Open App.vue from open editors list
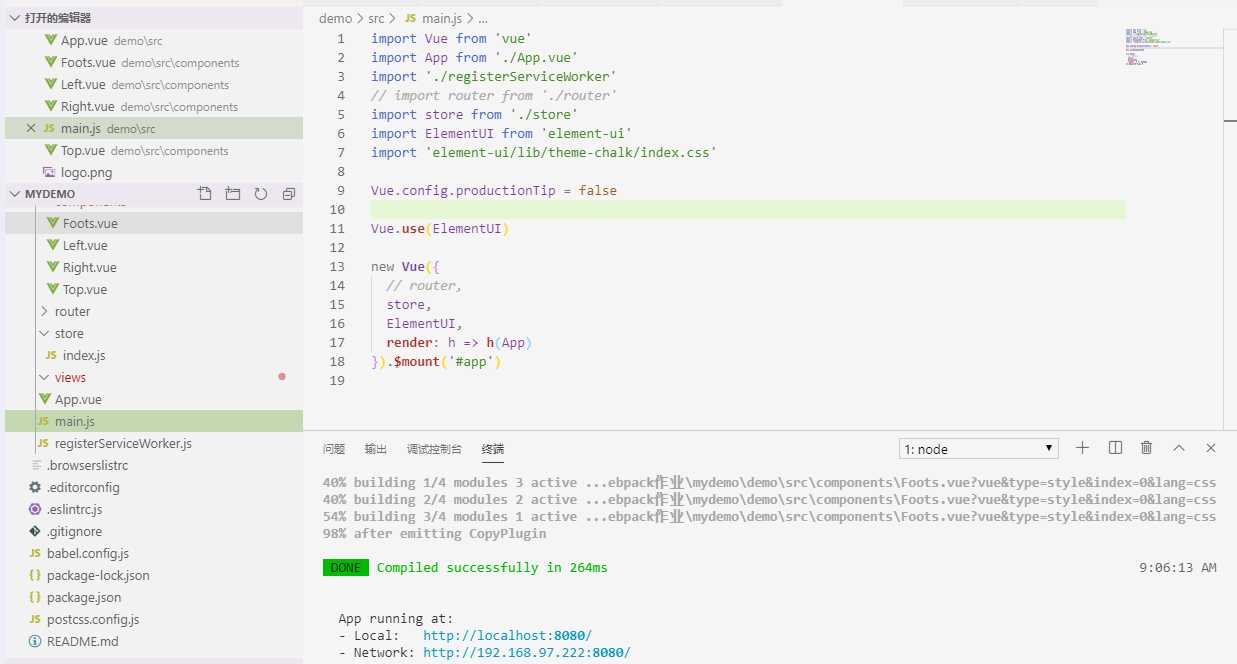This screenshot has width=1237, height=664. (153, 40)
